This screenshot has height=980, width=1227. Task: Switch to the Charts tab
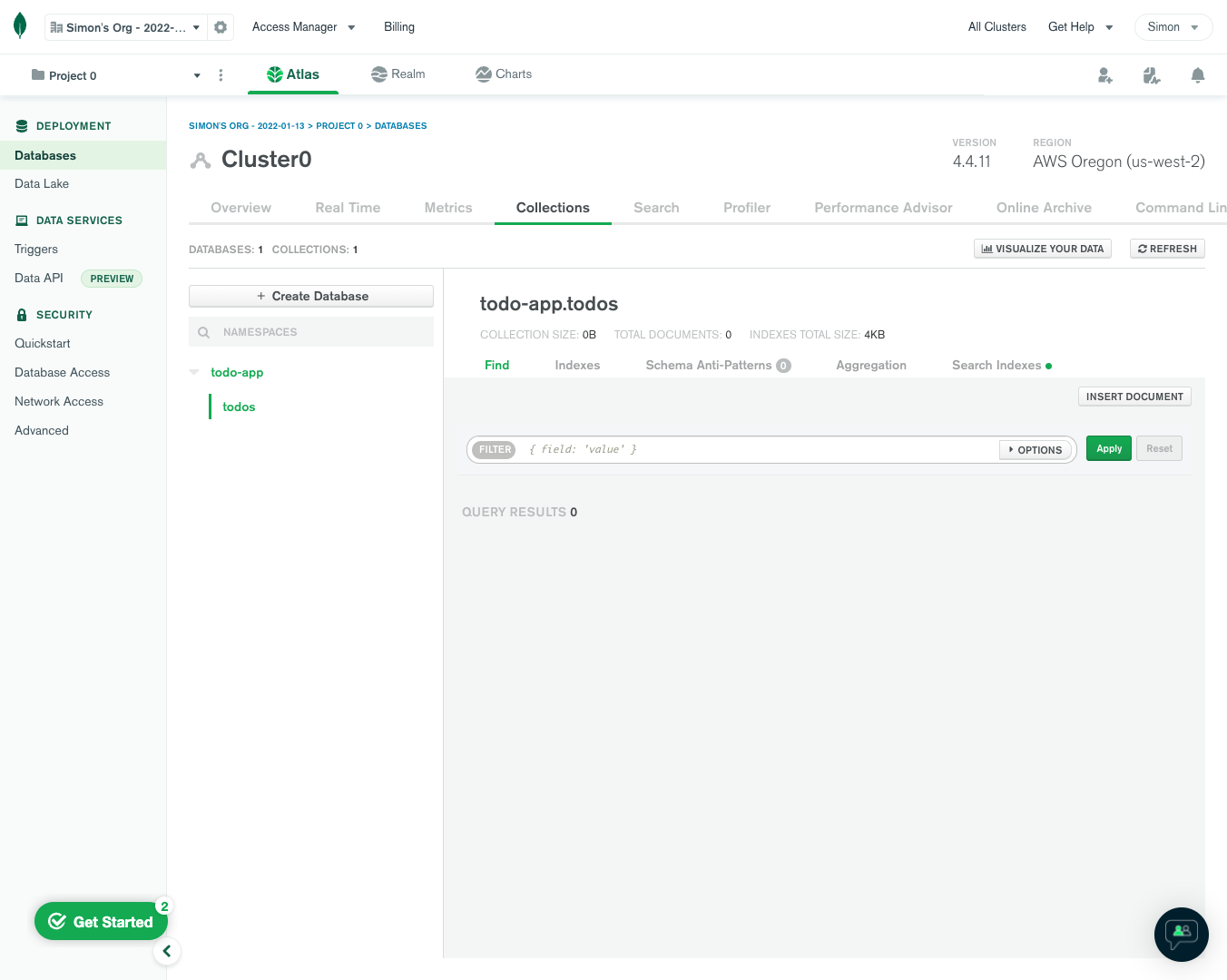504,74
